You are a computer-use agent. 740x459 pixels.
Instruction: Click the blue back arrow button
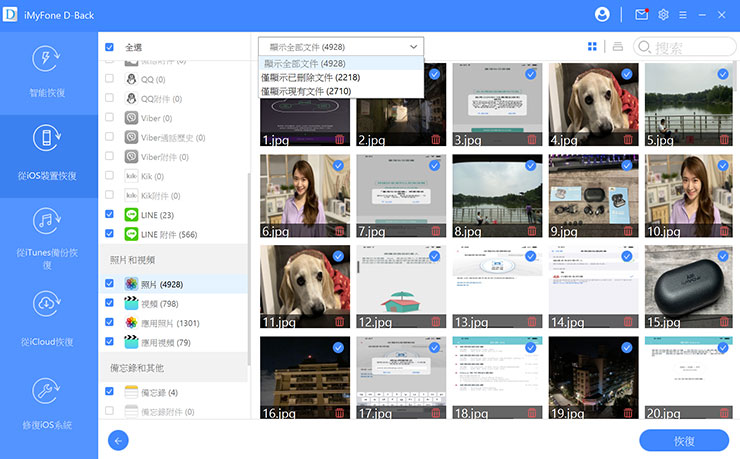point(120,440)
